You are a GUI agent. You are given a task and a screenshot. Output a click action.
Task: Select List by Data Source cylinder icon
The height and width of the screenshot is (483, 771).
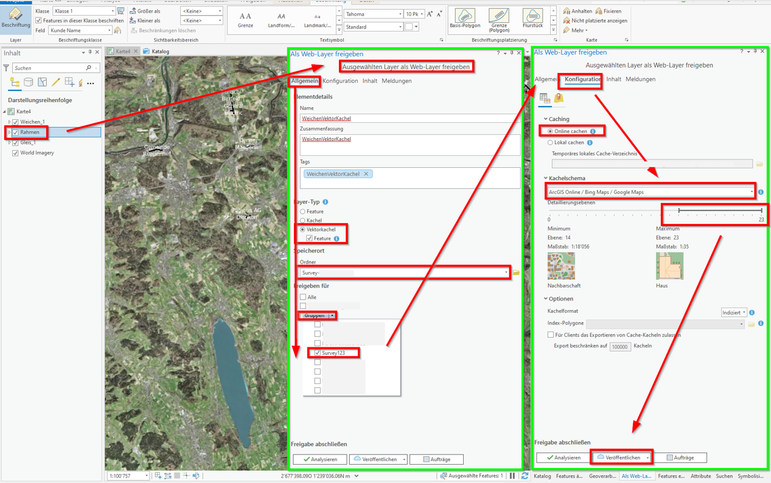(29, 82)
